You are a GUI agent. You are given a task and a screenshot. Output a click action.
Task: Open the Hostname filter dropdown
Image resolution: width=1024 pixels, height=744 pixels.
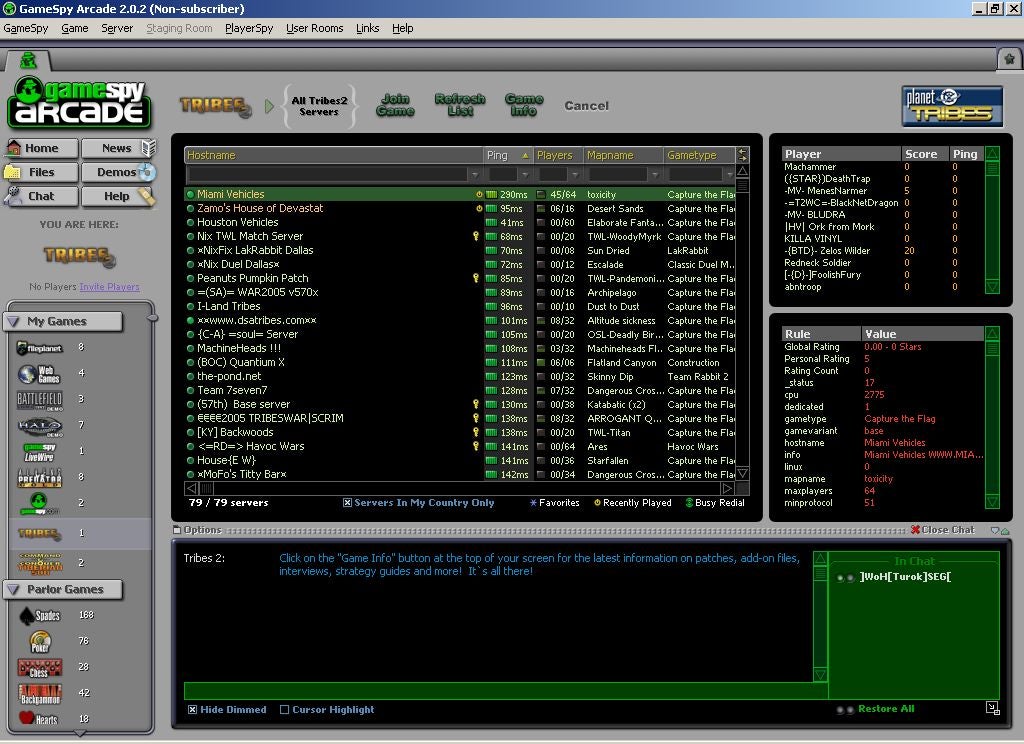click(475, 174)
